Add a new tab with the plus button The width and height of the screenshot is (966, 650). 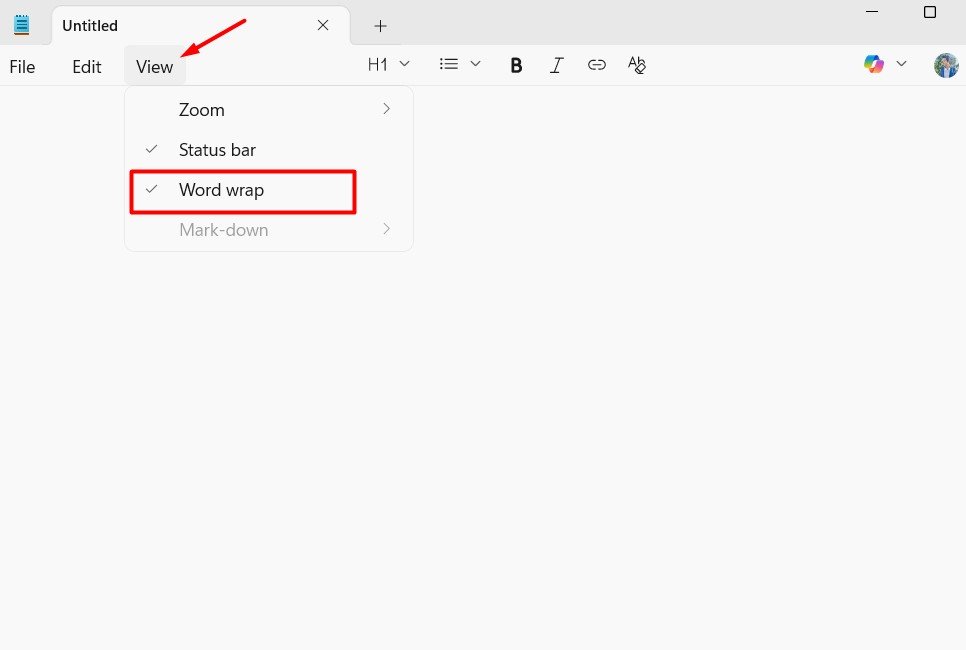point(380,26)
